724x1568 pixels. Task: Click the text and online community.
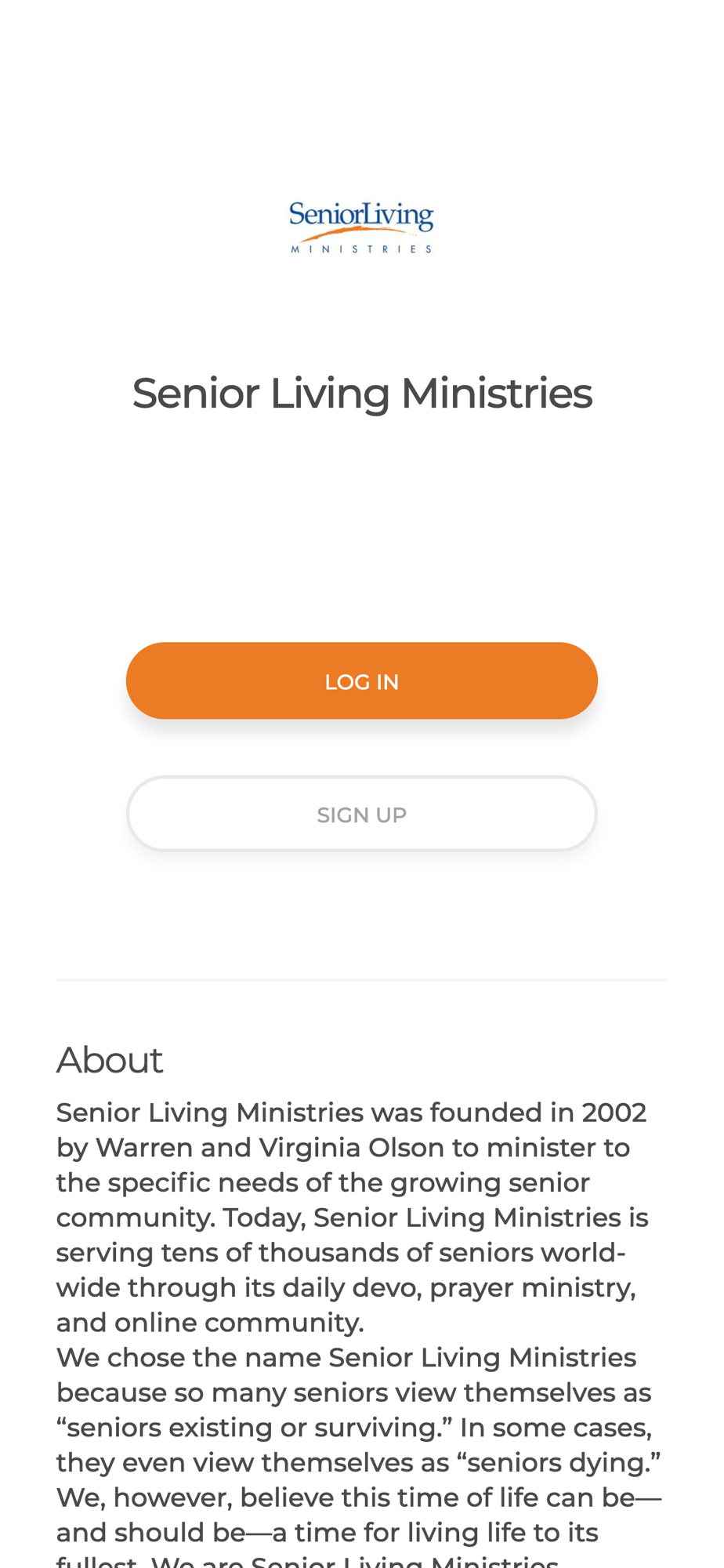pyautogui.click(x=210, y=1323)
